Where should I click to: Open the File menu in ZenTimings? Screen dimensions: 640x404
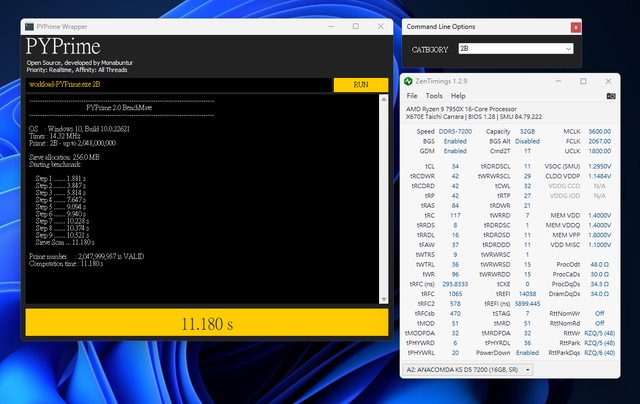pyautogui.click(x=411, y=96)
